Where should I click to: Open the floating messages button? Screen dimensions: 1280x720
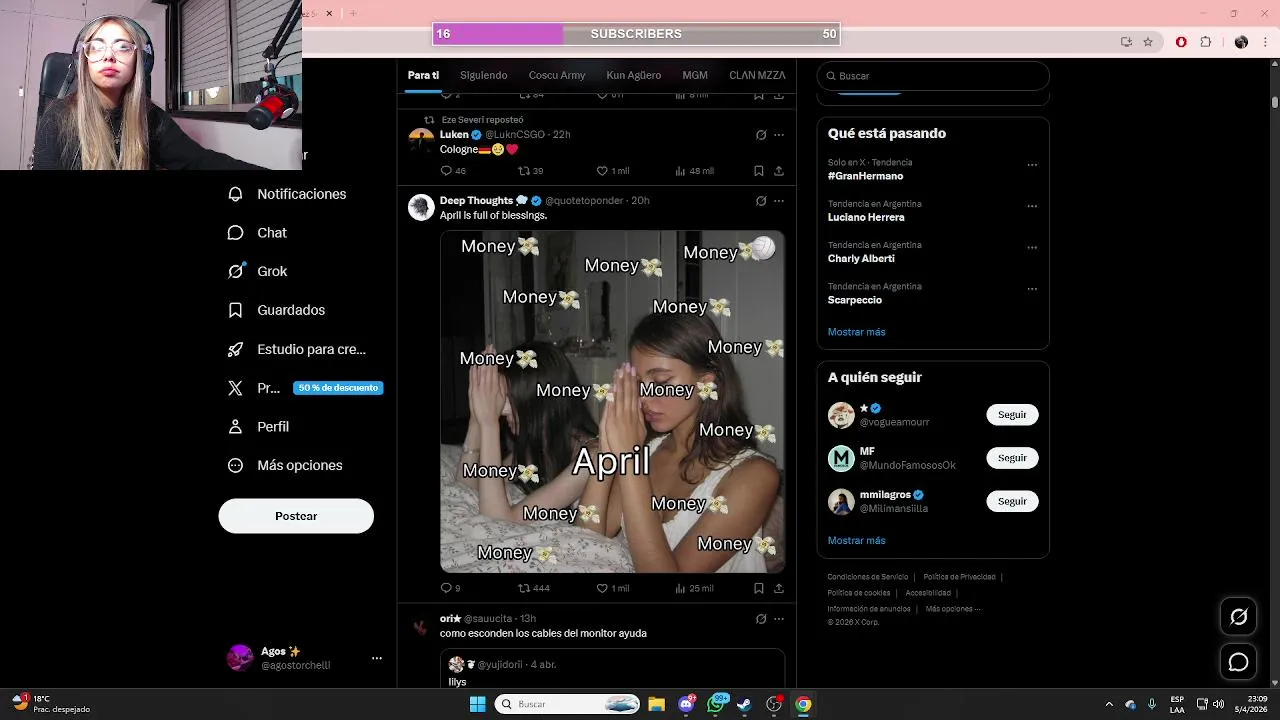(x=1238, y=662)
